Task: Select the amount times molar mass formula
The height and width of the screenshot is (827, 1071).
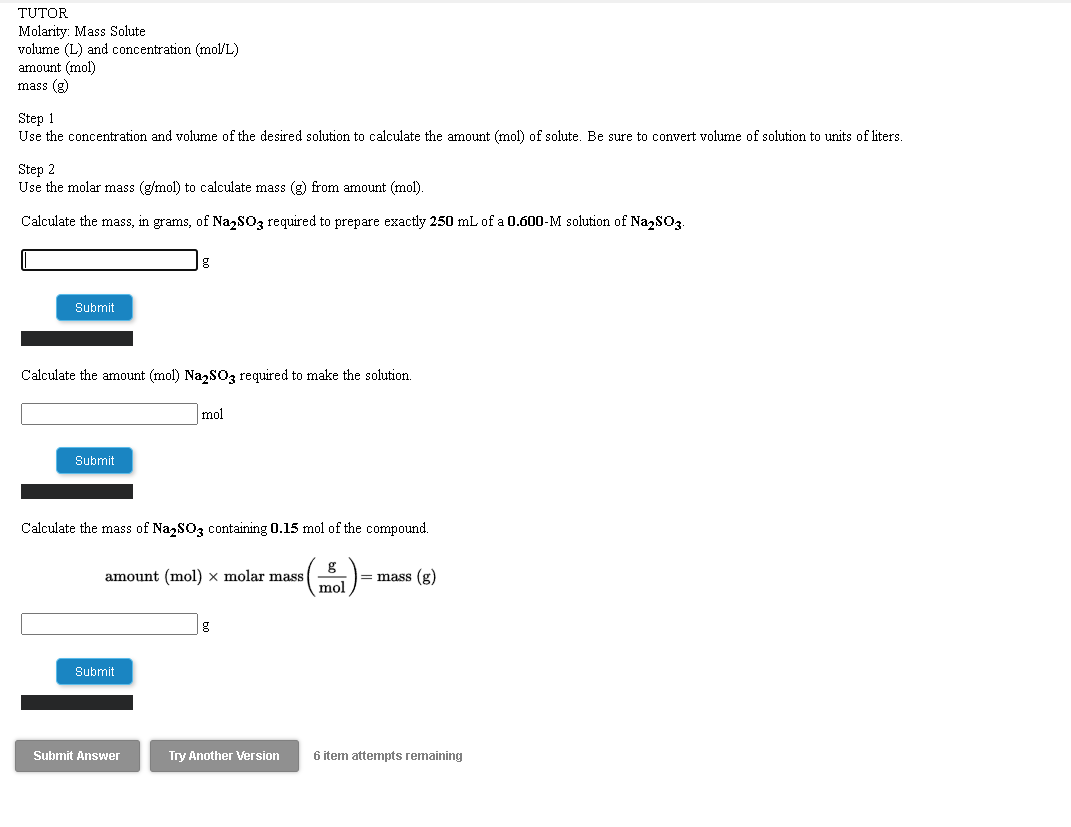Action: click(x=270, y=575)
